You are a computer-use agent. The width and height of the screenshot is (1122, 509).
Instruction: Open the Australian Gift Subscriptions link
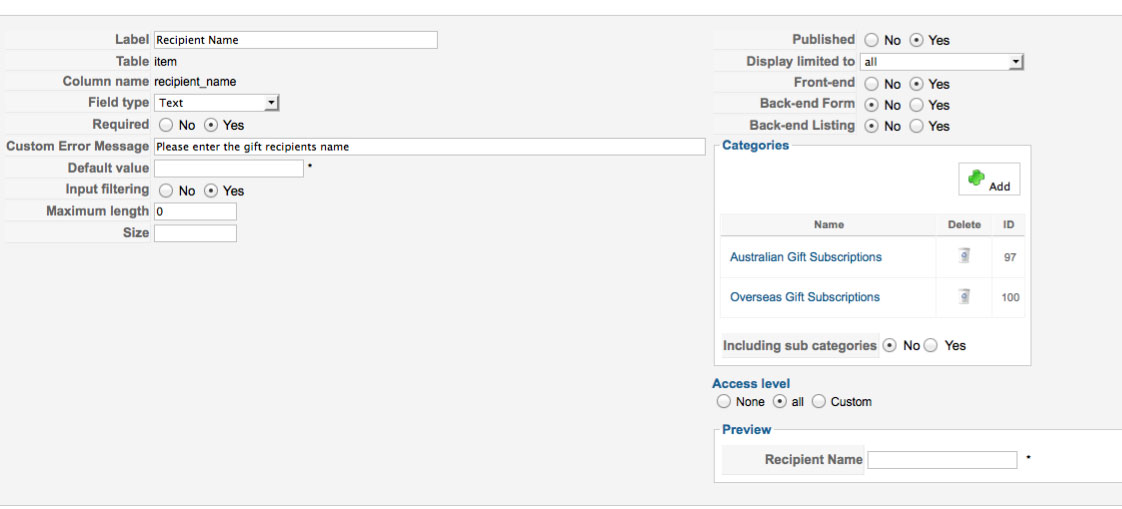click(805, 257)
